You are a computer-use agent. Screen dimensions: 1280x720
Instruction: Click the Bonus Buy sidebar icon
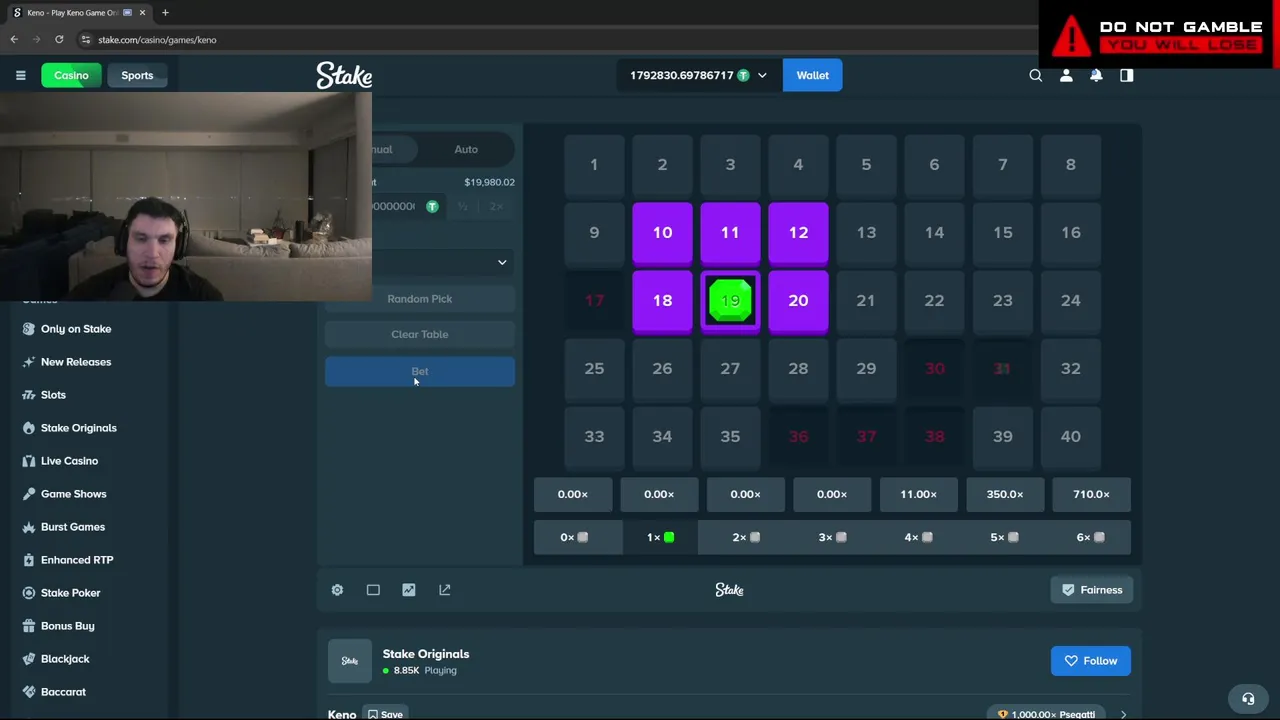pos(29,626)
